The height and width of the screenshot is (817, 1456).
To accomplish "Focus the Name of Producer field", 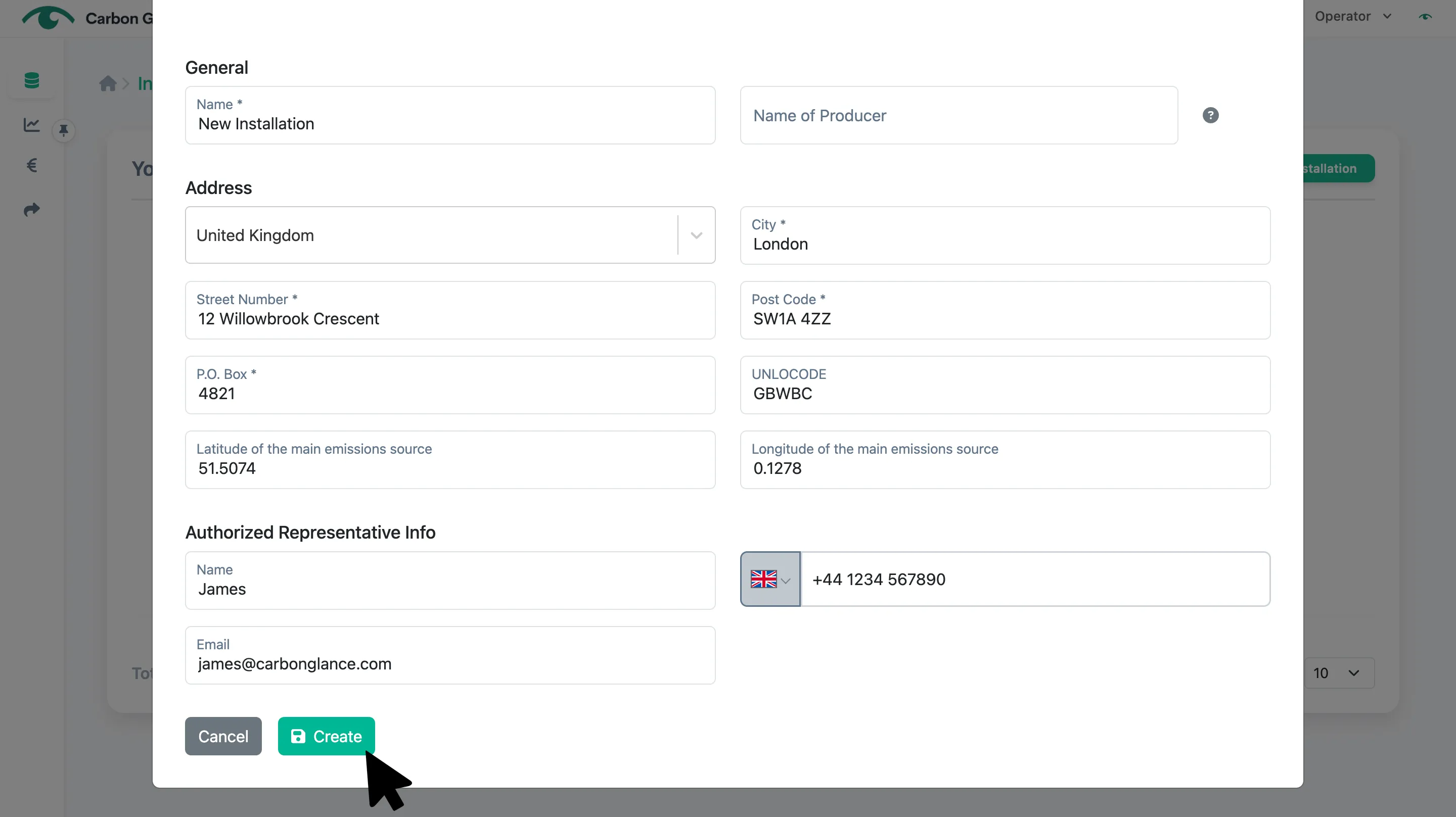I will coord(959,115).
